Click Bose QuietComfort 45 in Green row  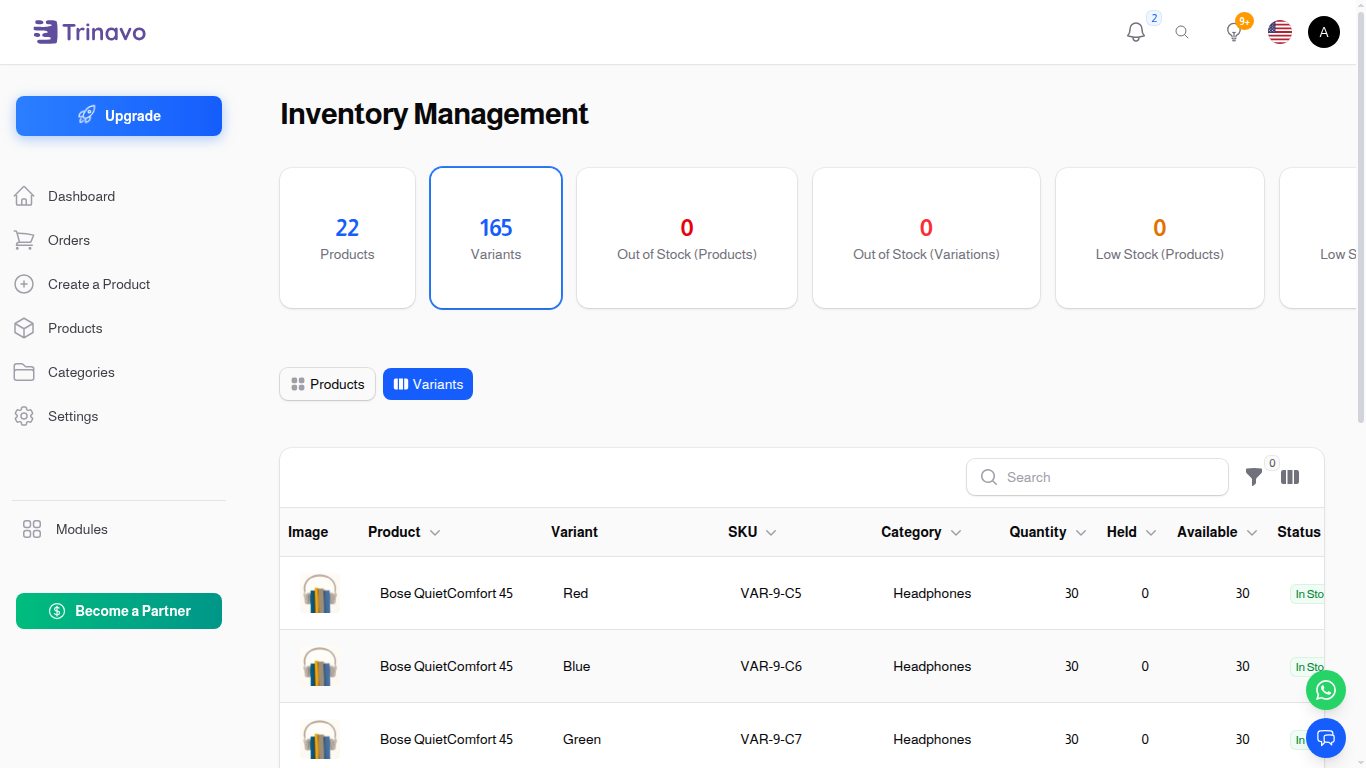pyautogui.click(x=446, y=739)
